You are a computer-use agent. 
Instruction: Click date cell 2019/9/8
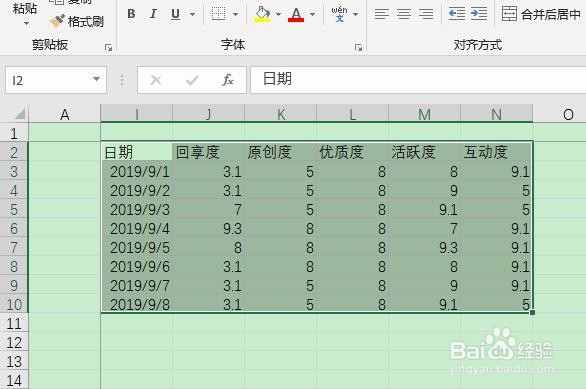(x=137, y=304)
